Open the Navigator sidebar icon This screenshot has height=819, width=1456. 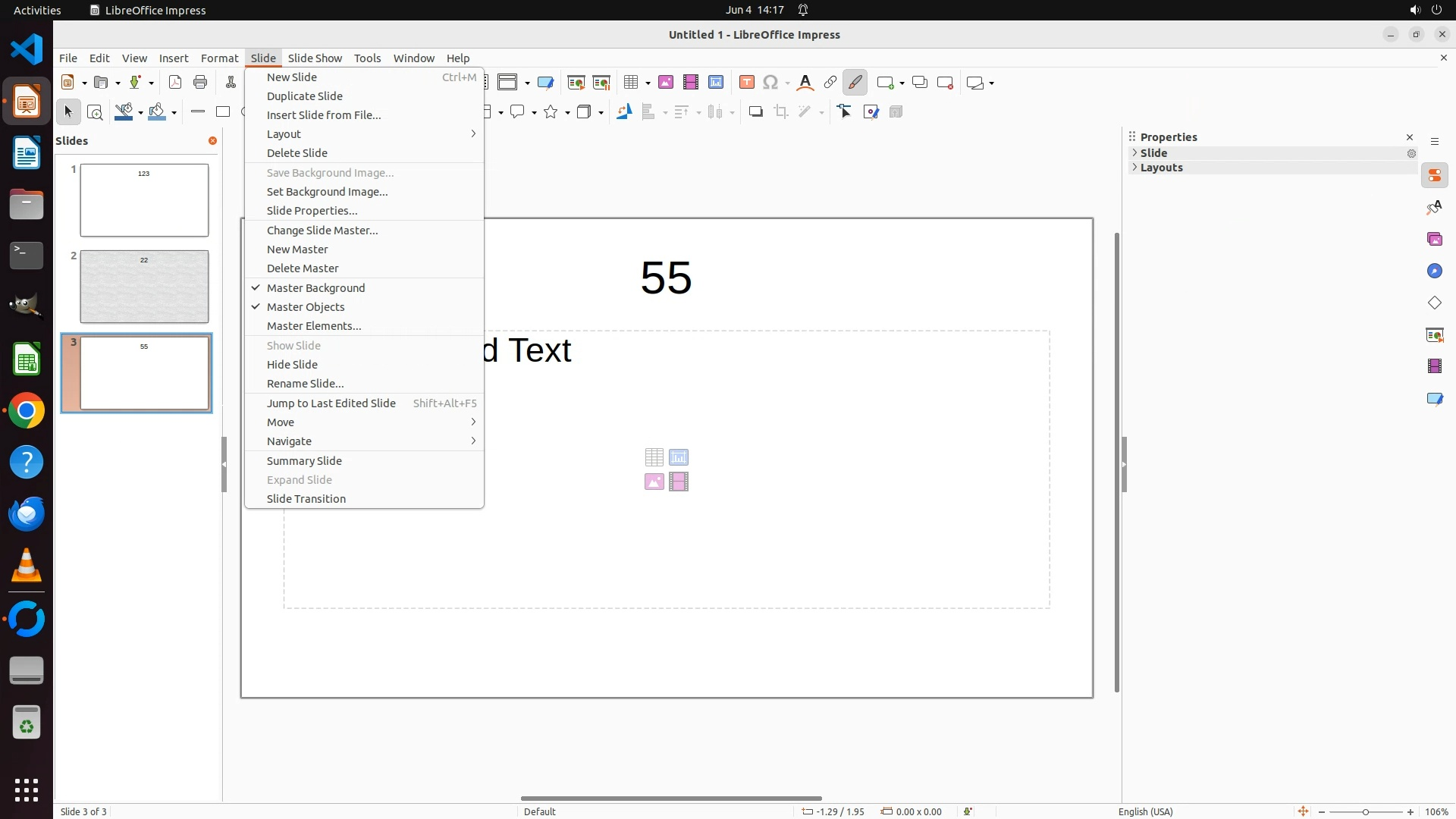click(x=1435, y=271)
